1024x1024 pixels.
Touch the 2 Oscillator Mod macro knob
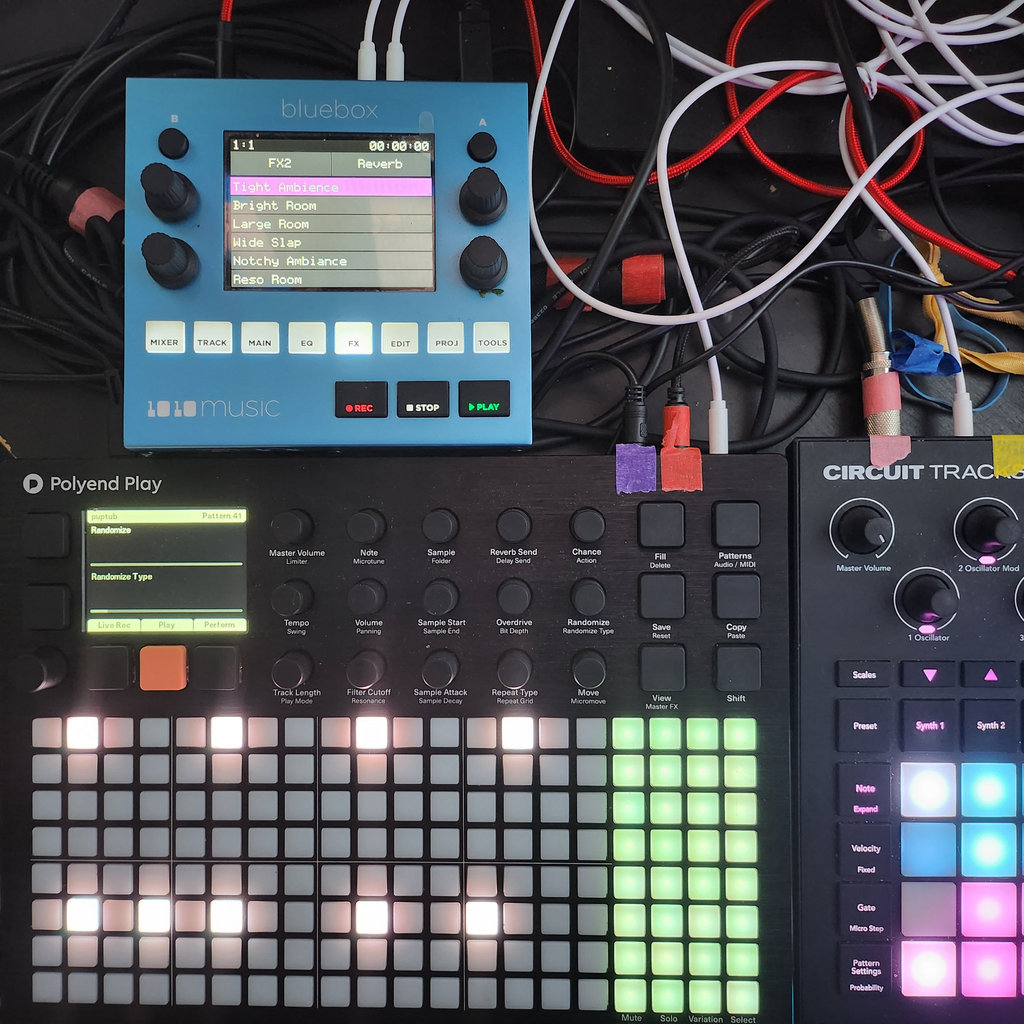click(x=987, y=529)
